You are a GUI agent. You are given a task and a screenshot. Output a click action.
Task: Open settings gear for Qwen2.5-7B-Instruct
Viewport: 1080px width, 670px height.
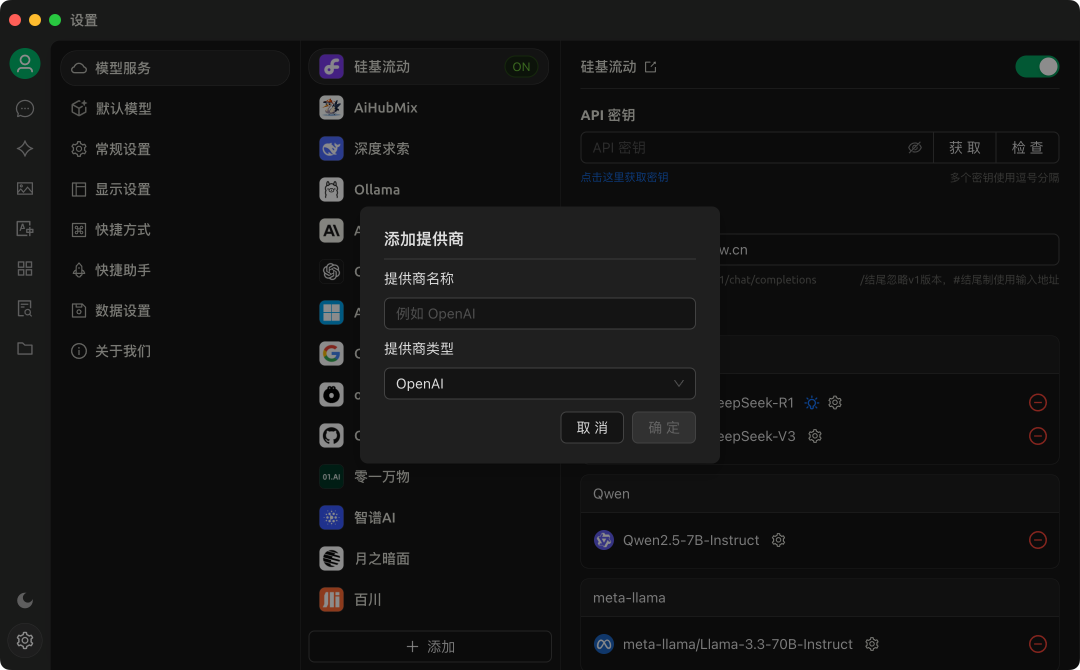[x=778, y=540]
